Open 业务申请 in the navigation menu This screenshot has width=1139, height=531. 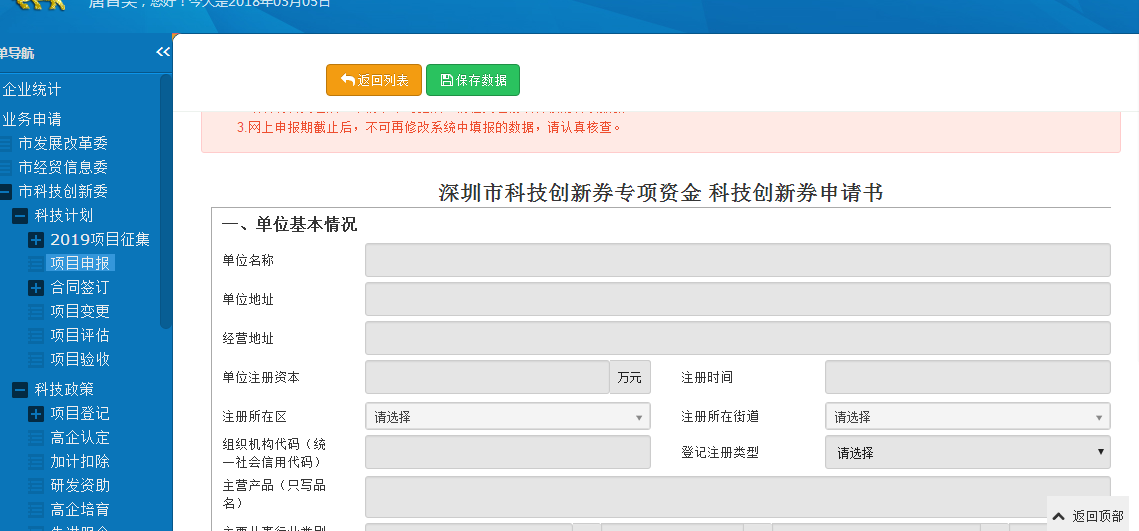click(32, 119)
